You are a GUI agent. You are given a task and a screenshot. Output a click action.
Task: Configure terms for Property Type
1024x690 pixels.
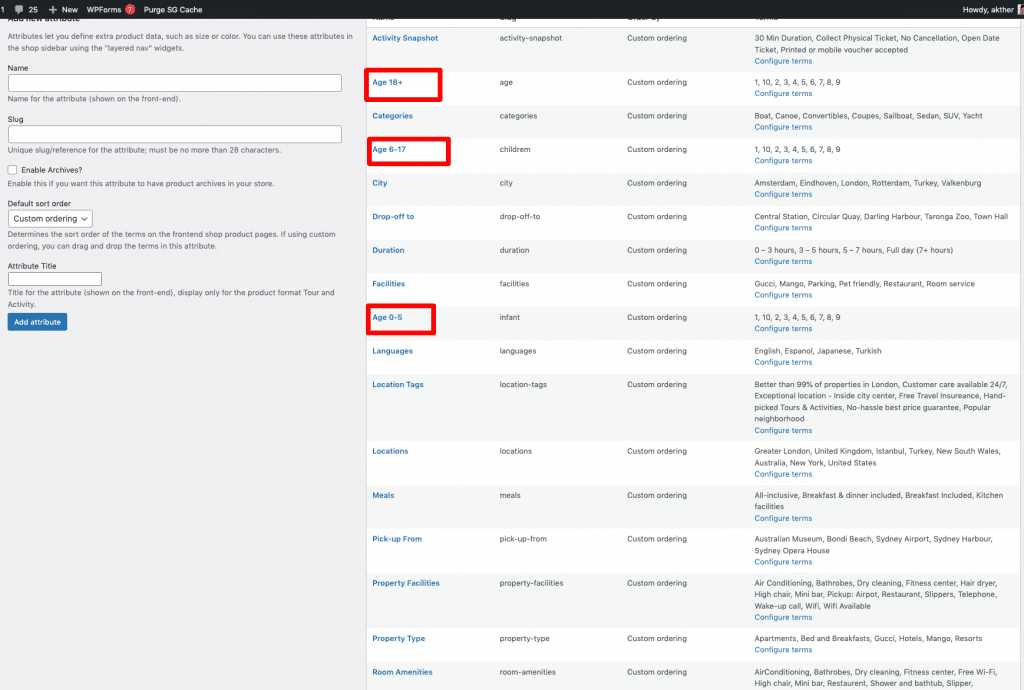coord(783,650)
